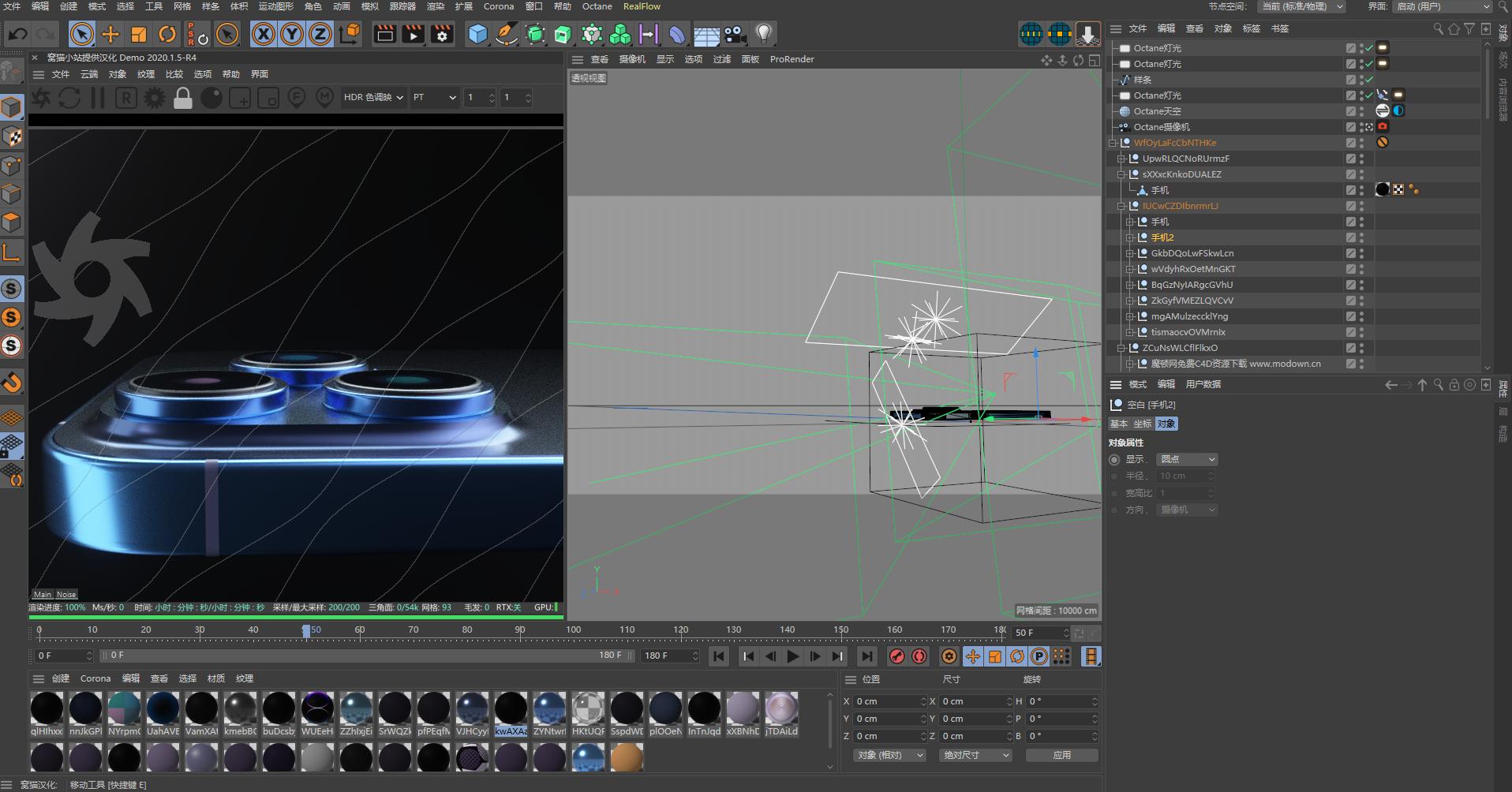The image size is (1512, 792).
Task: Add a light object bulb icon
Action: click(x=764, y=34)
